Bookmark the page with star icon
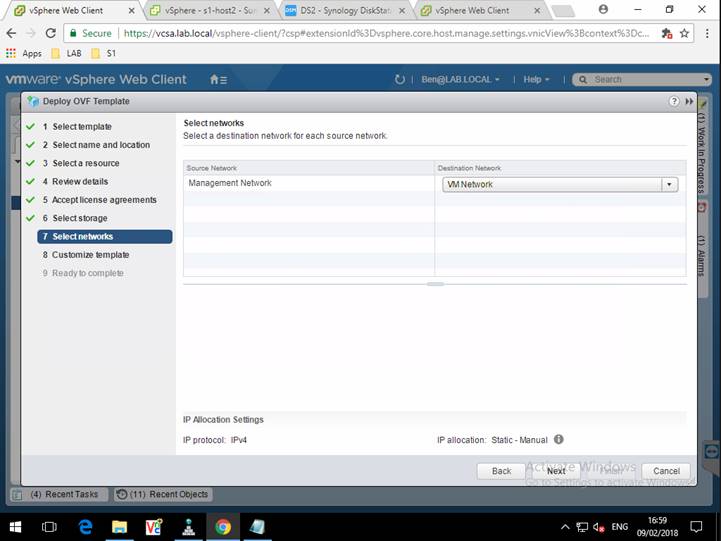 tap(684, 33)
